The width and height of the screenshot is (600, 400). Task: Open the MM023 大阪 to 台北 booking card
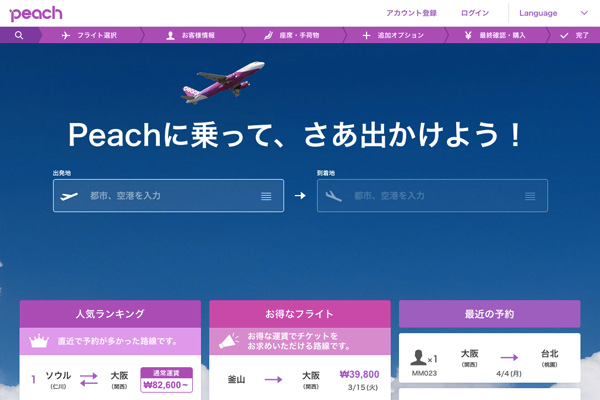489,358
